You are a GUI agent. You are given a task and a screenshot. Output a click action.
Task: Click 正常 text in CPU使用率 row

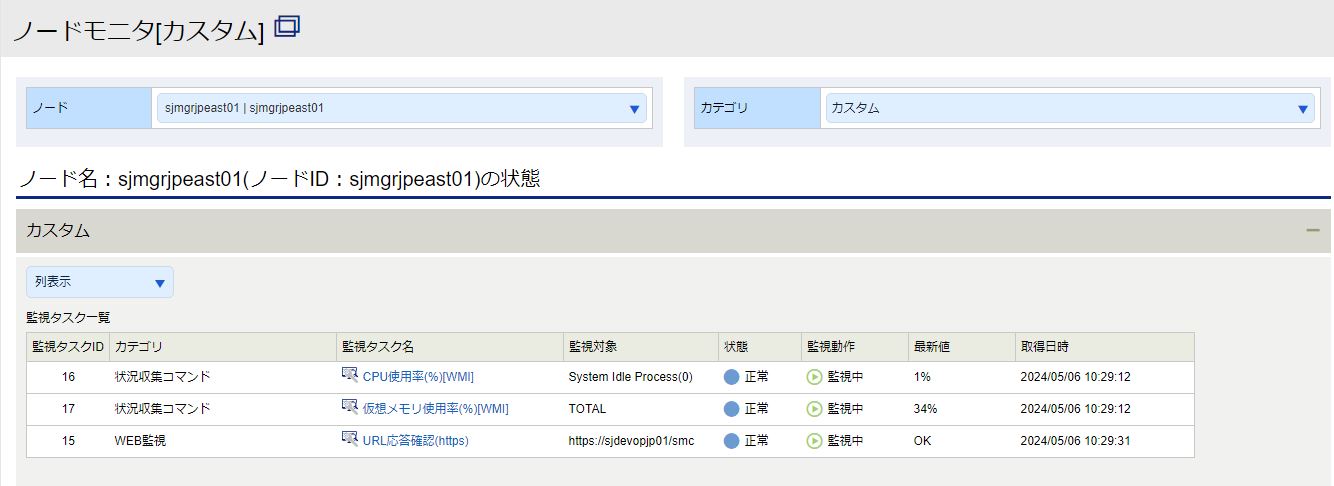click(757, 377)
